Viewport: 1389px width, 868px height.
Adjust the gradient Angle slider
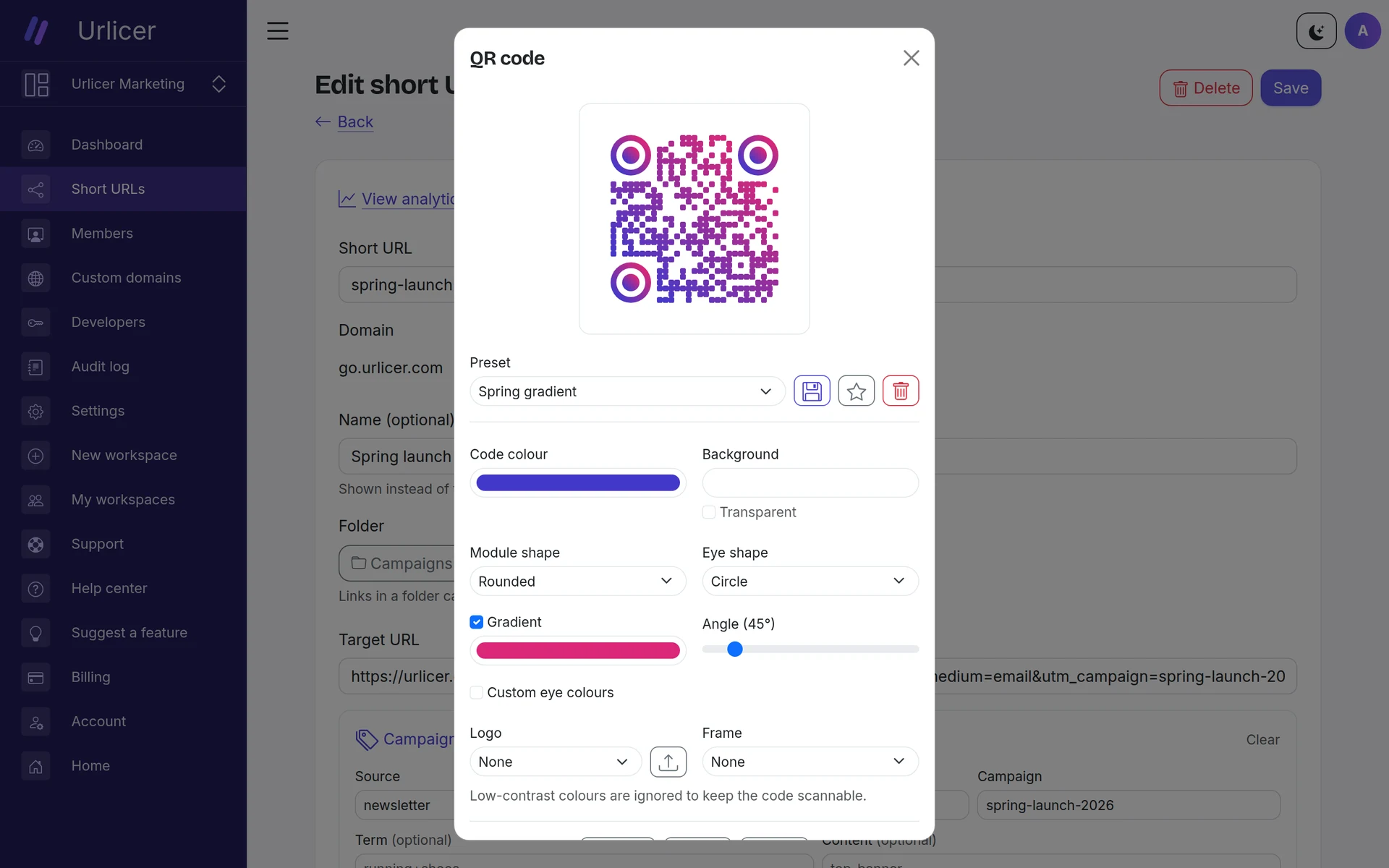click(x=810, y=650)
